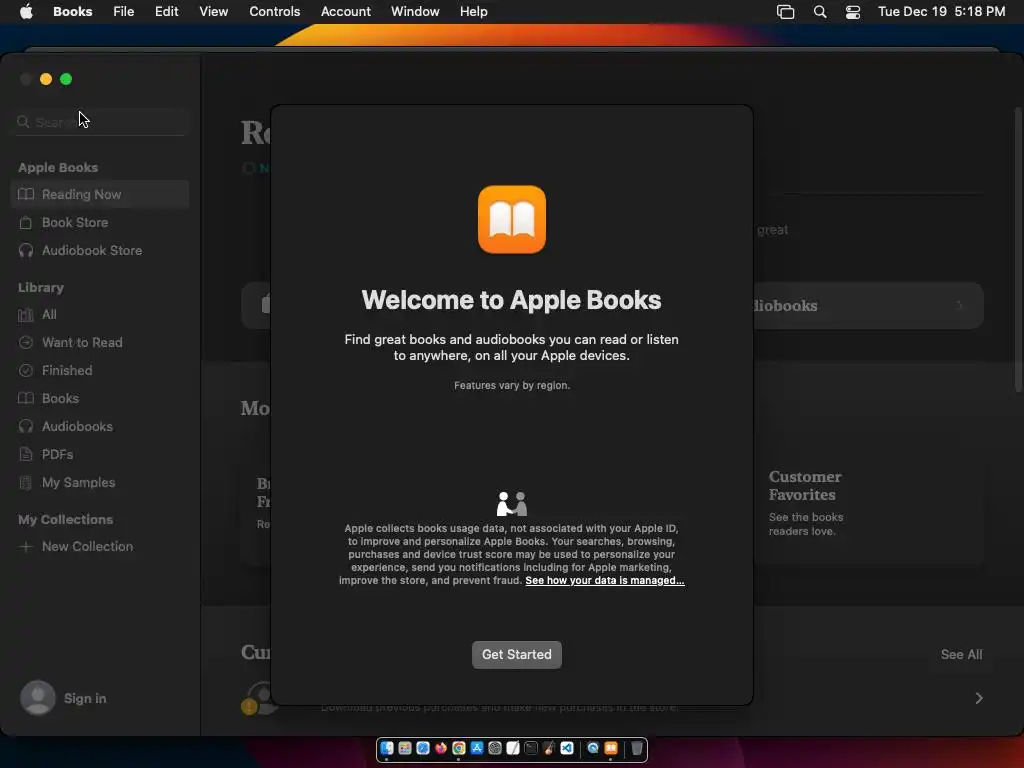Image resolution: width=1024 pixels, height=768 pixels.
Task: Open the Help menu
Action: coord(473,11)
